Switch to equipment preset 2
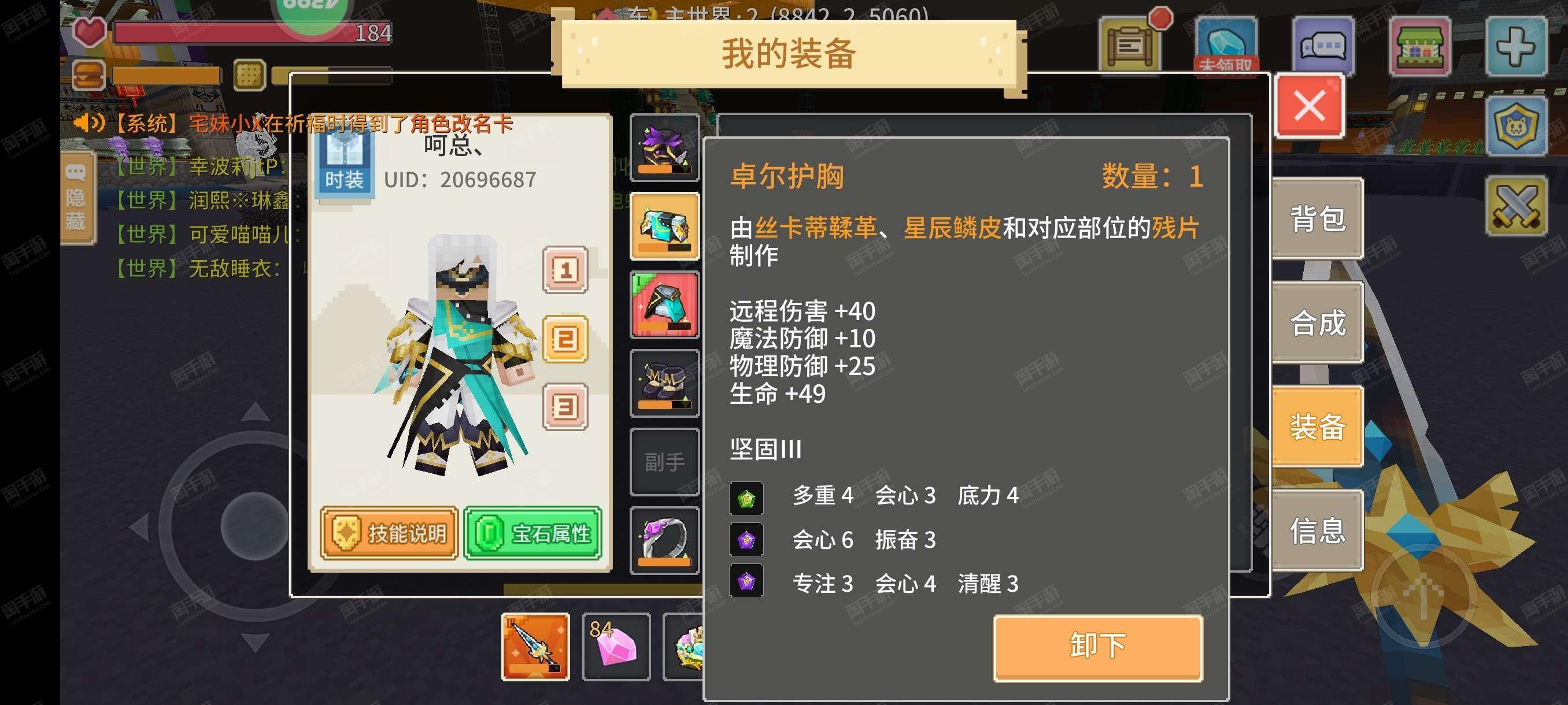Viewport: 1568px width, 705px height. click(565, 339)
